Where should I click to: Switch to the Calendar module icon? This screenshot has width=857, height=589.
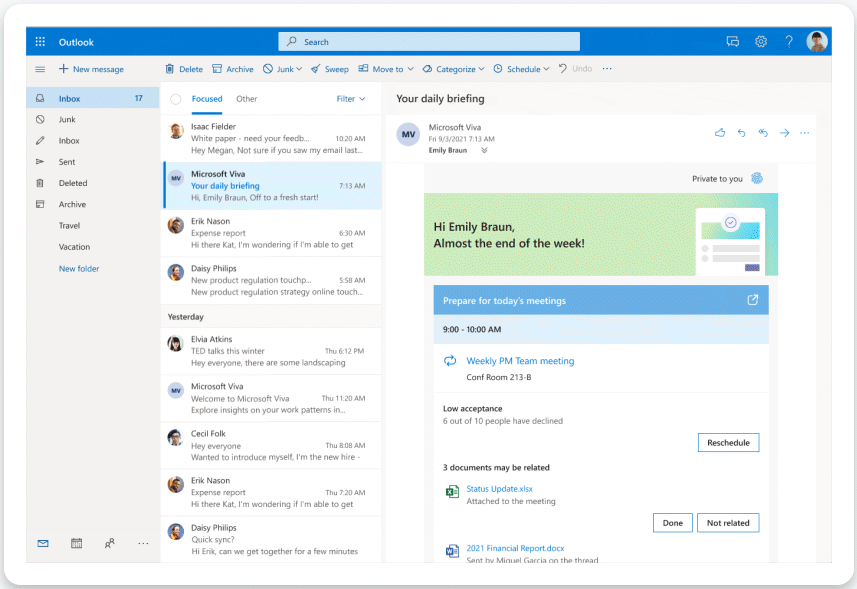coord(77,543)
